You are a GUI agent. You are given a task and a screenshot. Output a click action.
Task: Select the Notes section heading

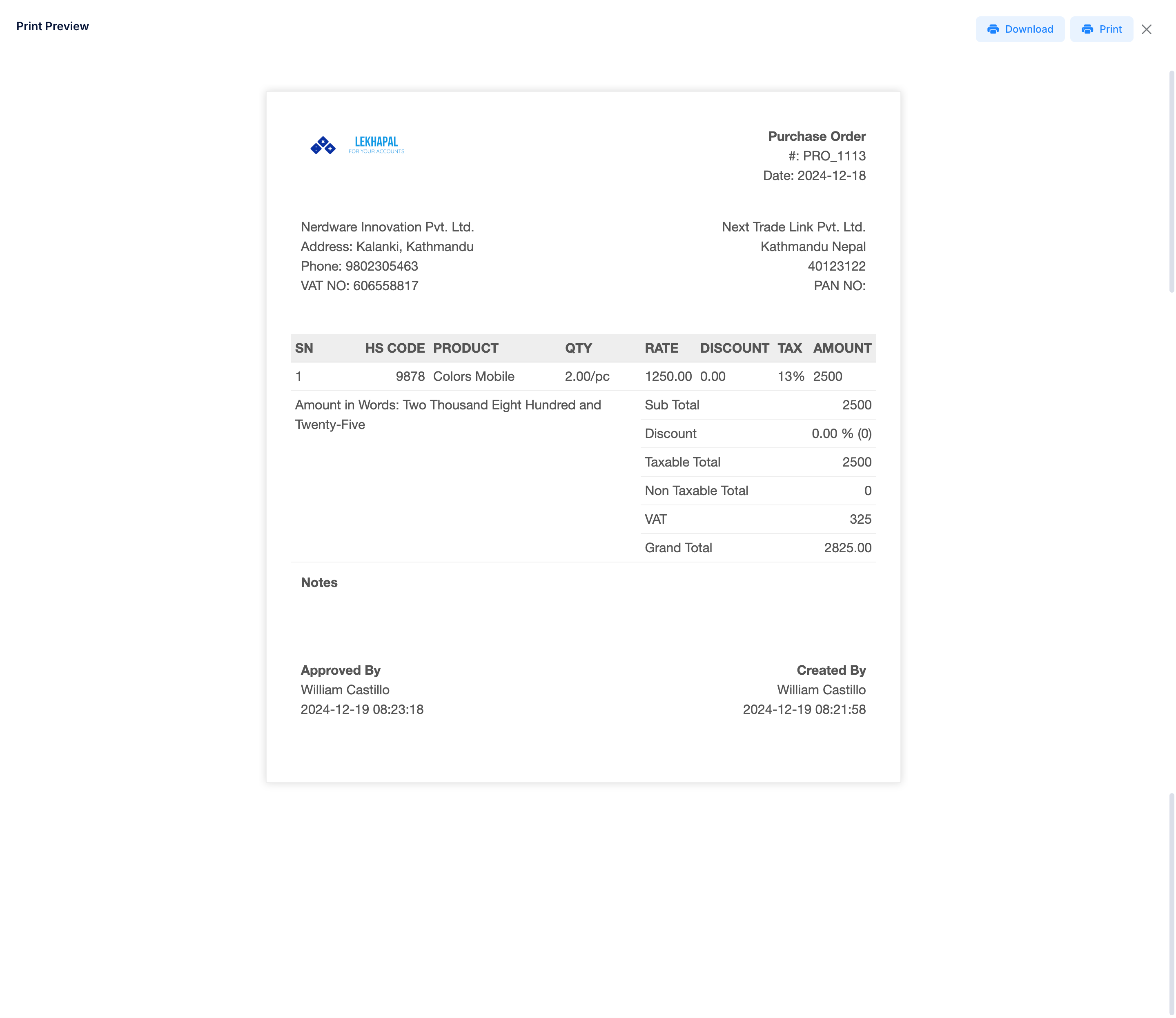pos(319,582)
